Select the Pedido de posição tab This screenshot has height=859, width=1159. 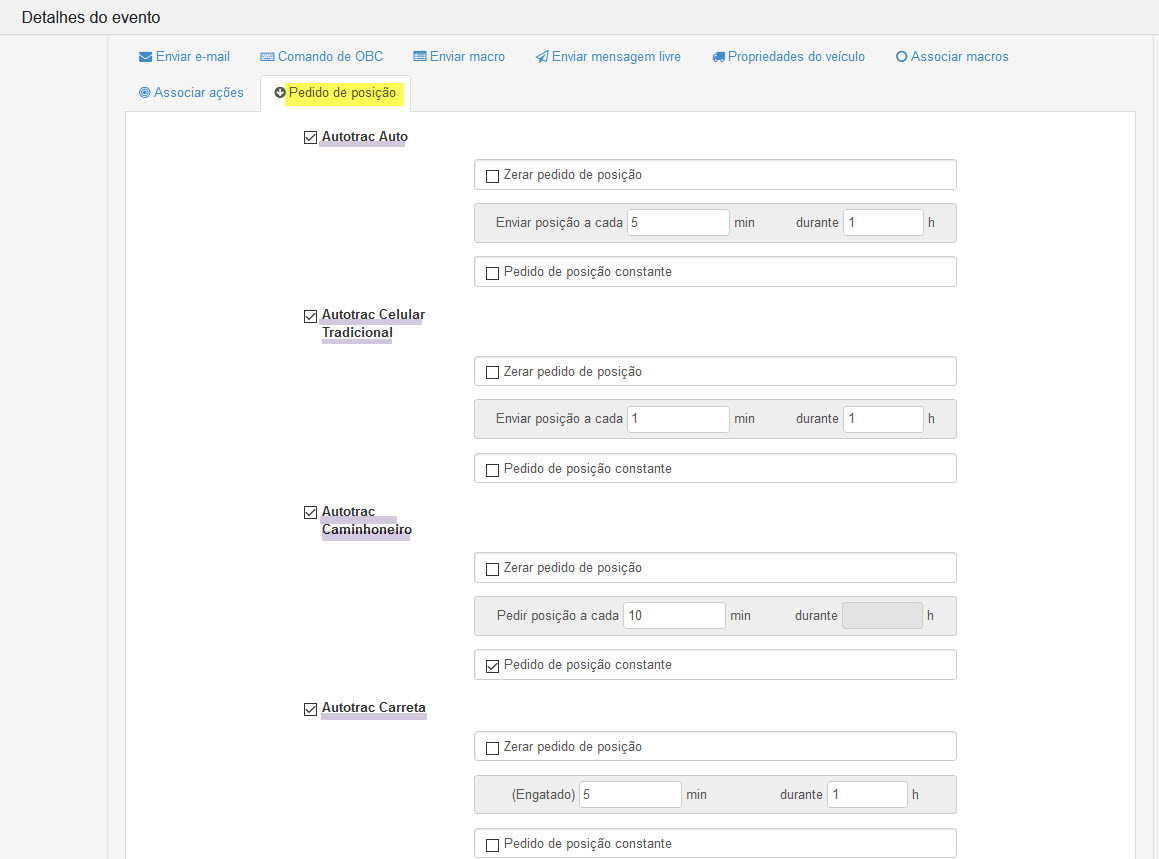pos(336,93)
